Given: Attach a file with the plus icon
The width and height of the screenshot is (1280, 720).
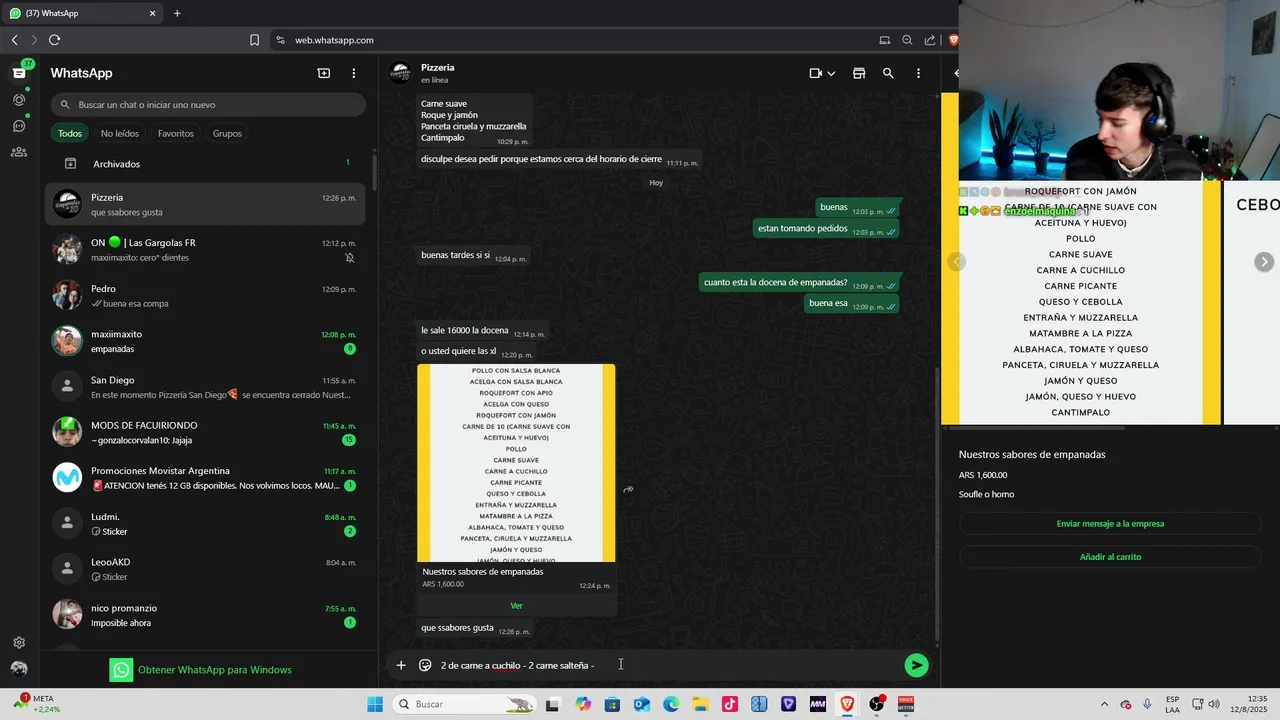Looking at the screenshot, I should pyautogui.click(x=401, y=665).
